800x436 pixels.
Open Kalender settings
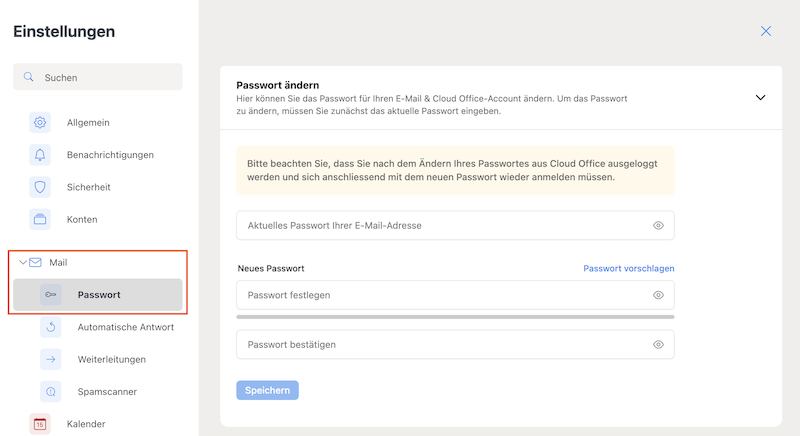[86, 424]
